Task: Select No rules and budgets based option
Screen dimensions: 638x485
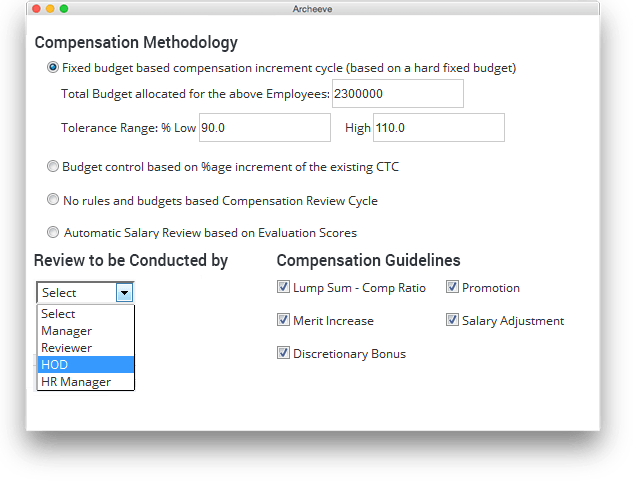Action: pyautogui.click(x=53, y=199)
